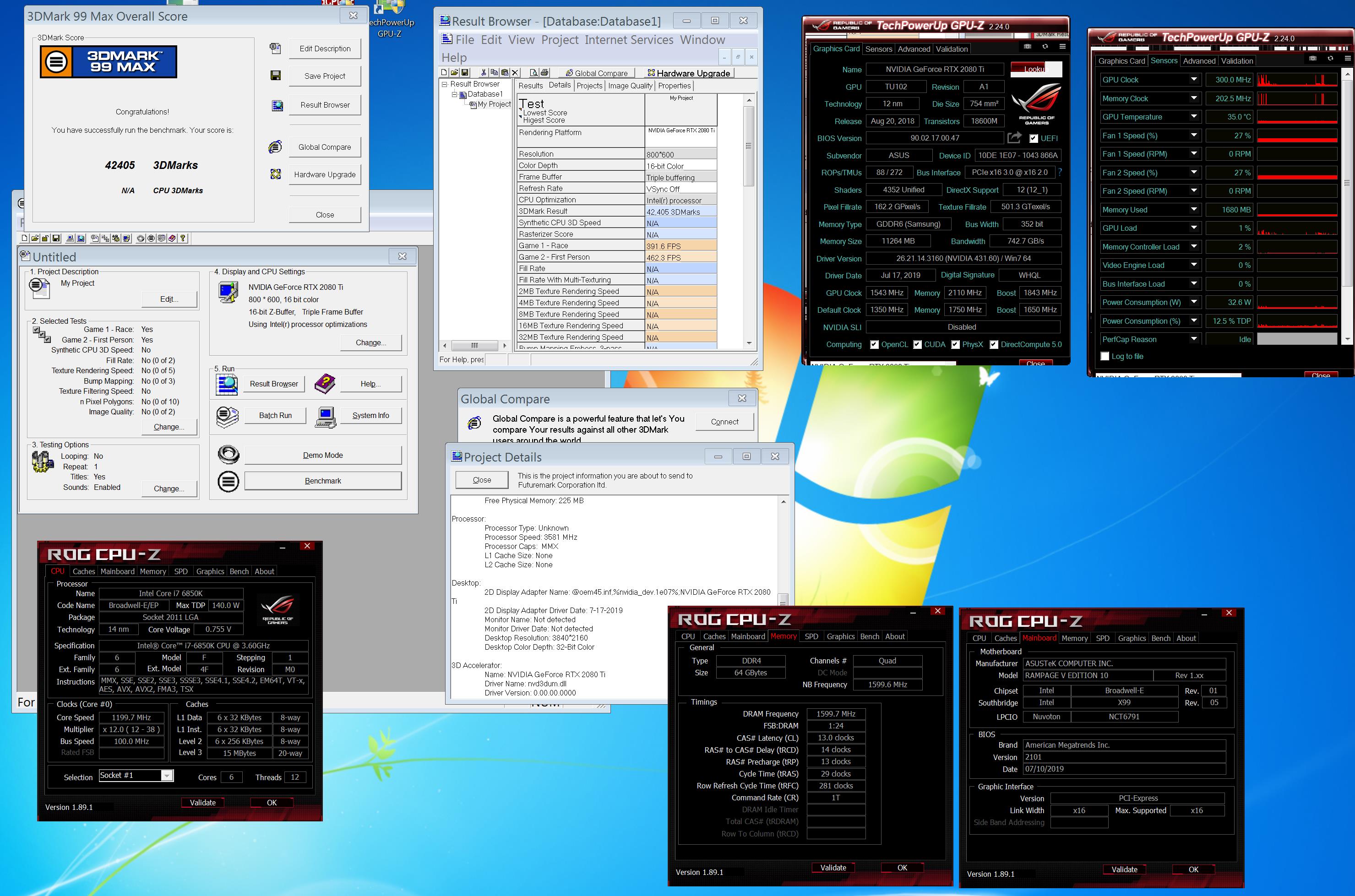
Task: Open the Internet Services menu in Result Browser
Action: click(x=629, y=39)
